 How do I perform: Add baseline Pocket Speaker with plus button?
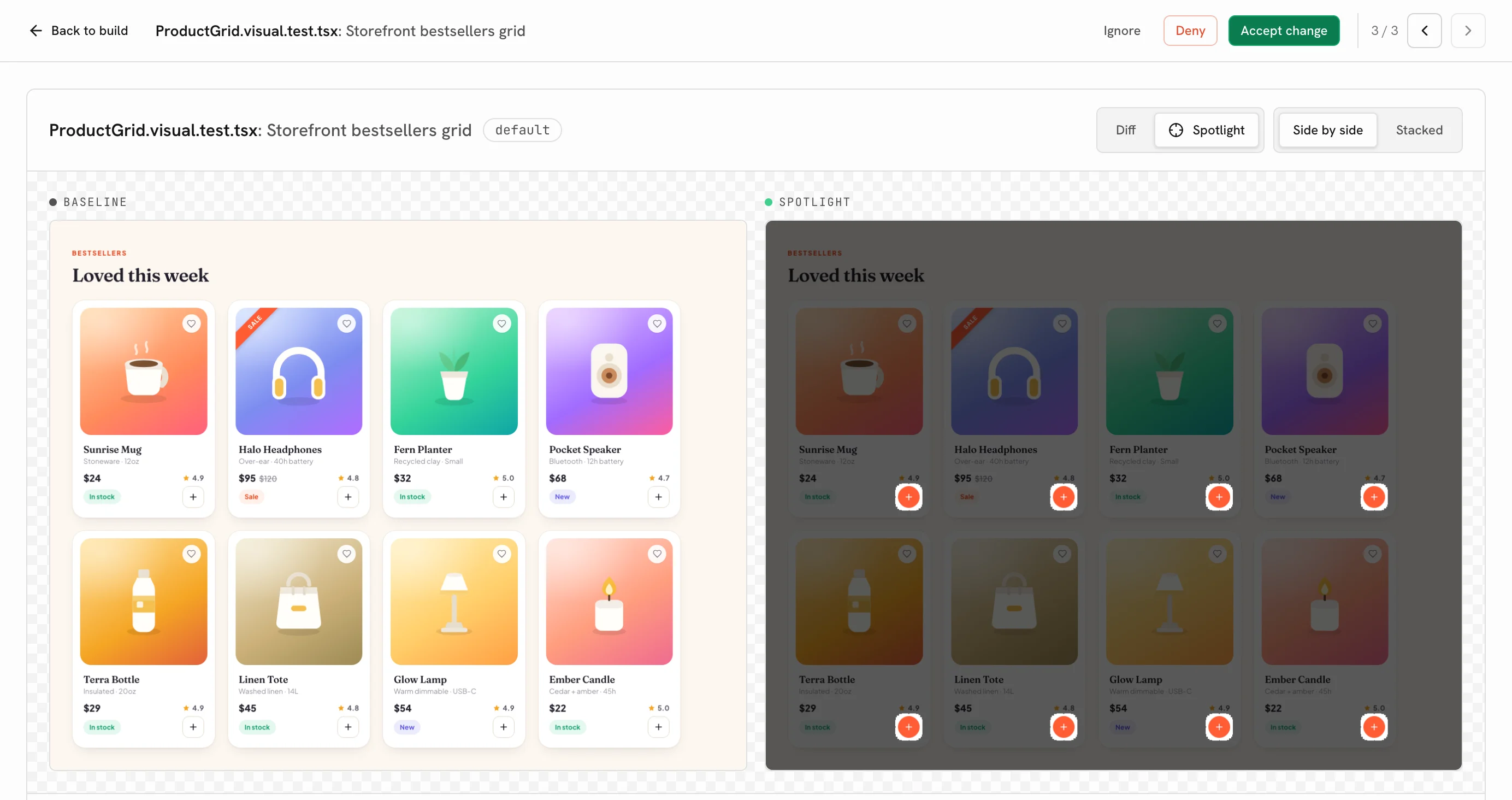click(x=659, y=497)
